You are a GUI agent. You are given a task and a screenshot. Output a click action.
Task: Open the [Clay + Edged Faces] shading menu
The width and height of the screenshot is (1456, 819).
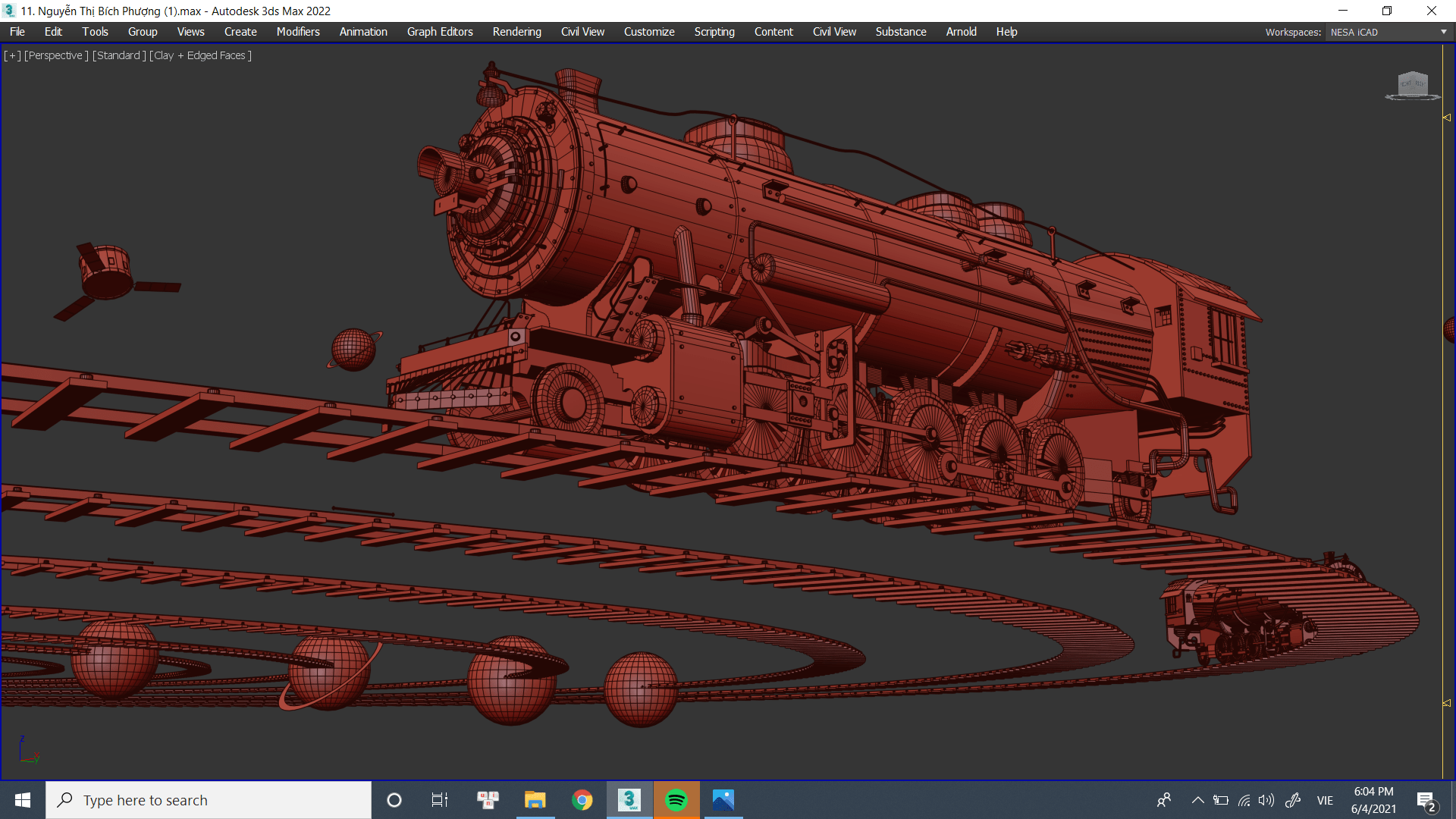point(200,55)
